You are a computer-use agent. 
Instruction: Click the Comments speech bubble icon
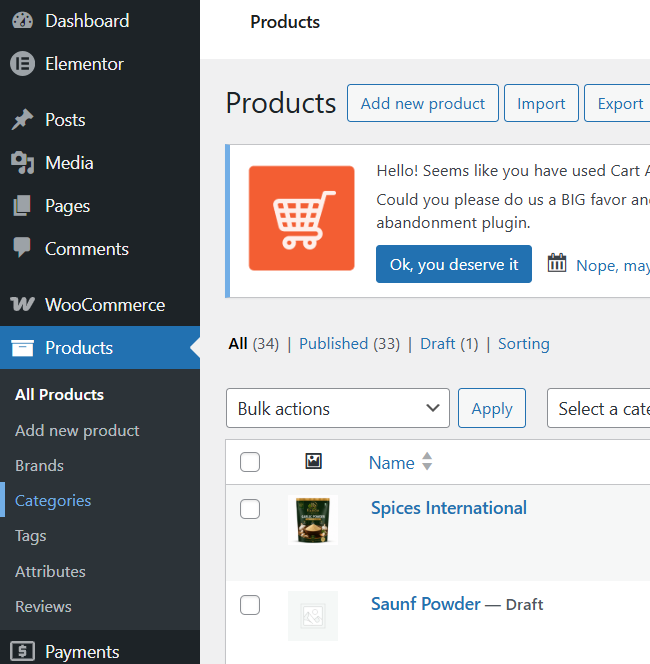22,247
